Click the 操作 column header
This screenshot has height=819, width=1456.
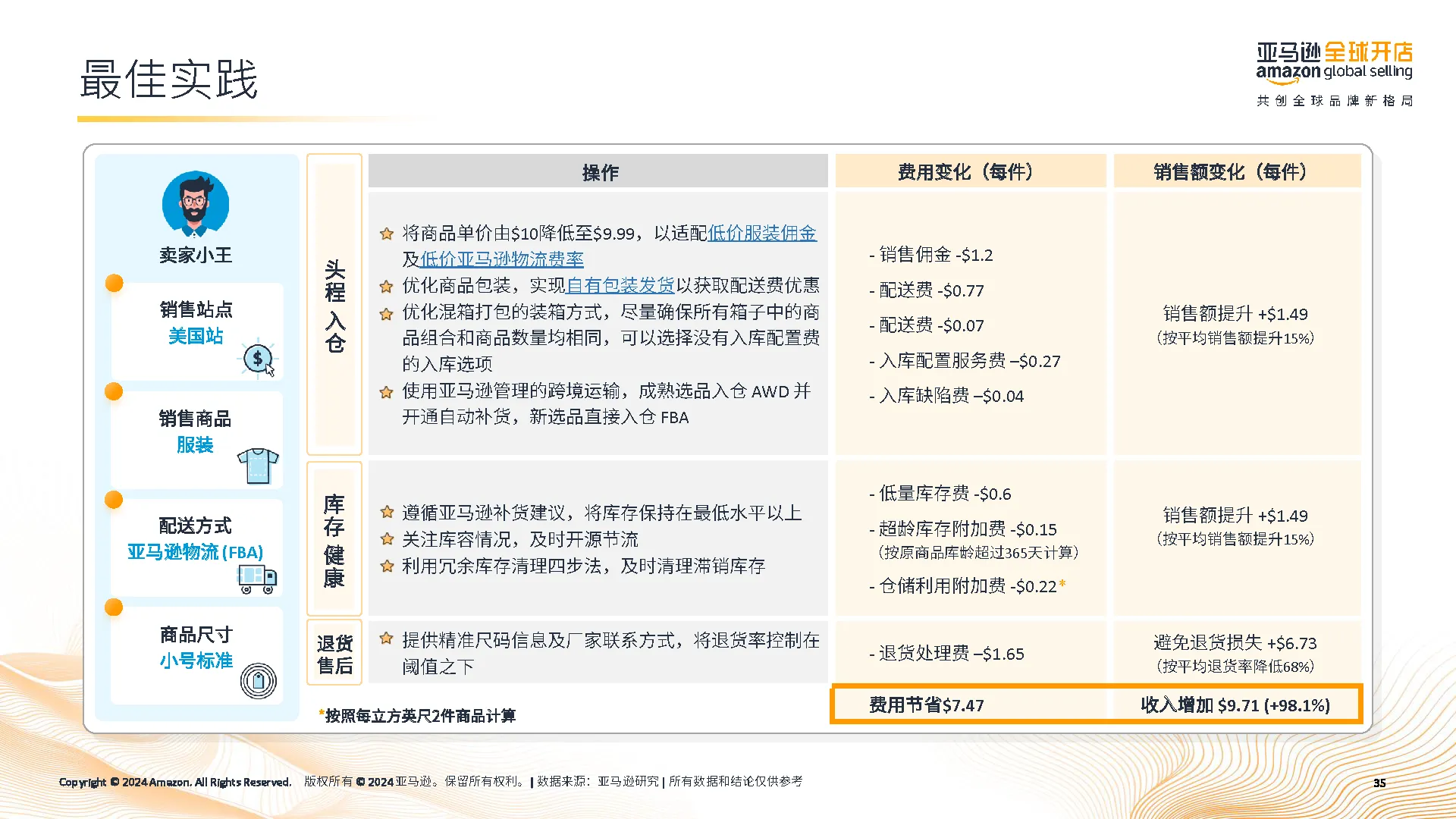[599, 172]
